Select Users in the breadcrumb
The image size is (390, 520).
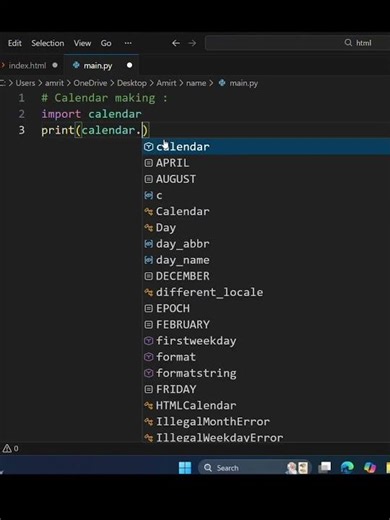pyautogui.click(x=25, y=83)
